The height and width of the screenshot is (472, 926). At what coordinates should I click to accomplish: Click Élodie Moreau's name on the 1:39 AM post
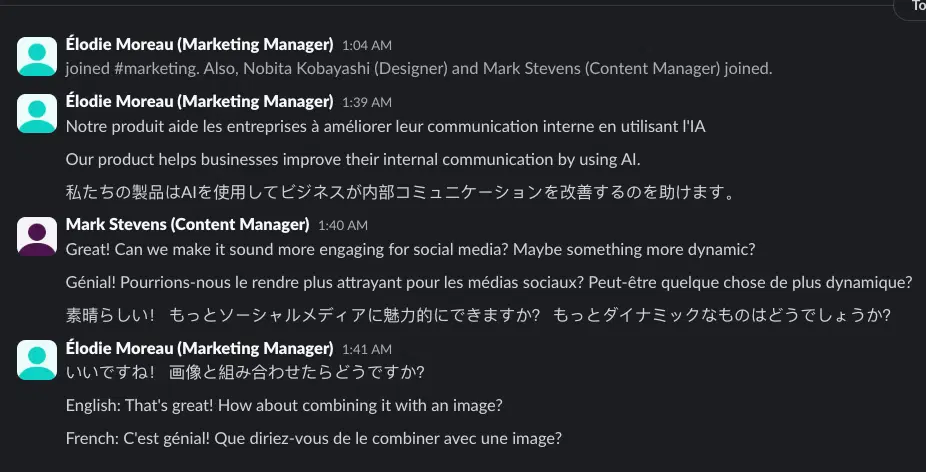[199, 102]
